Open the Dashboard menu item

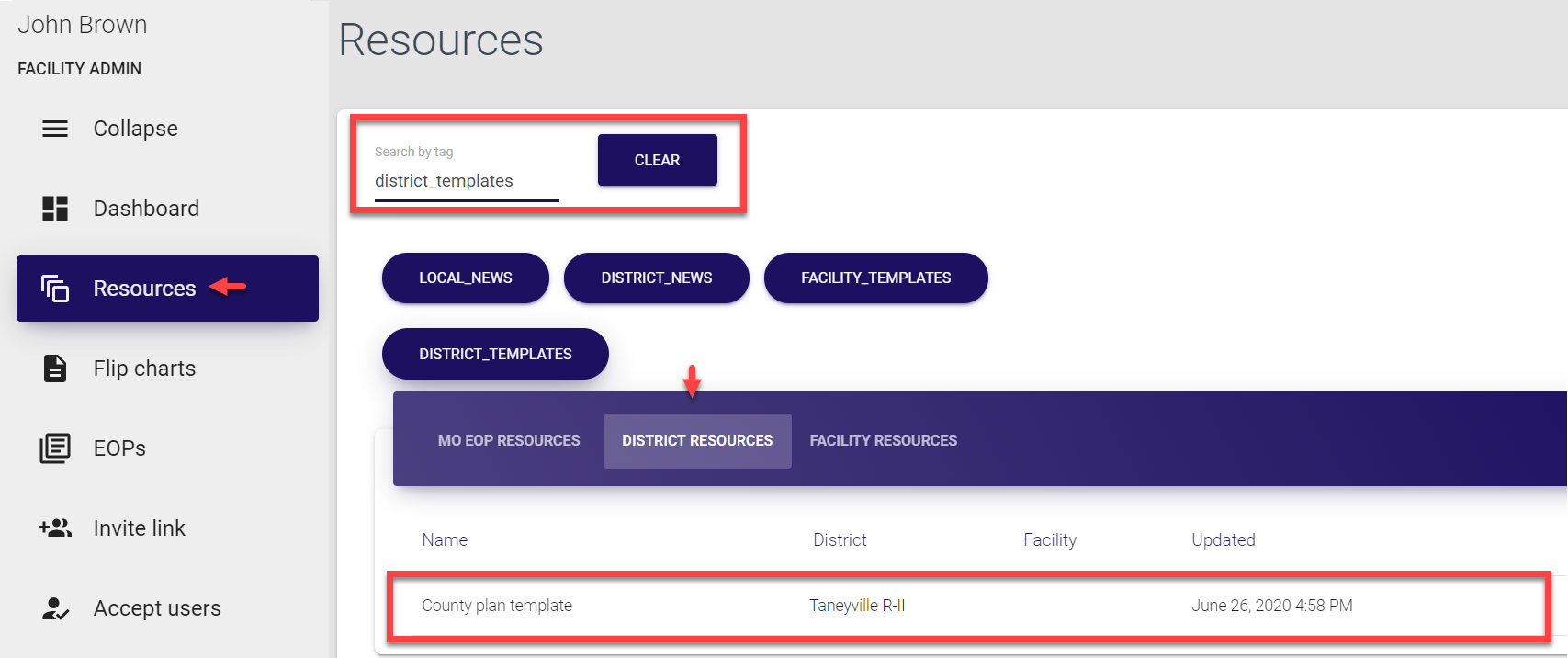146,209
